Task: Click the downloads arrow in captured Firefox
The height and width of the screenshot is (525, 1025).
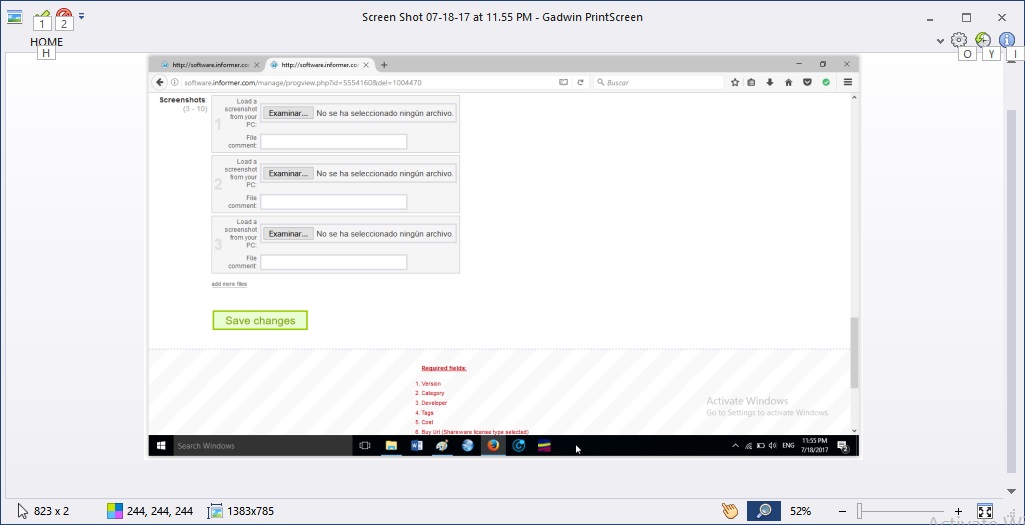Action: point(770,82)
